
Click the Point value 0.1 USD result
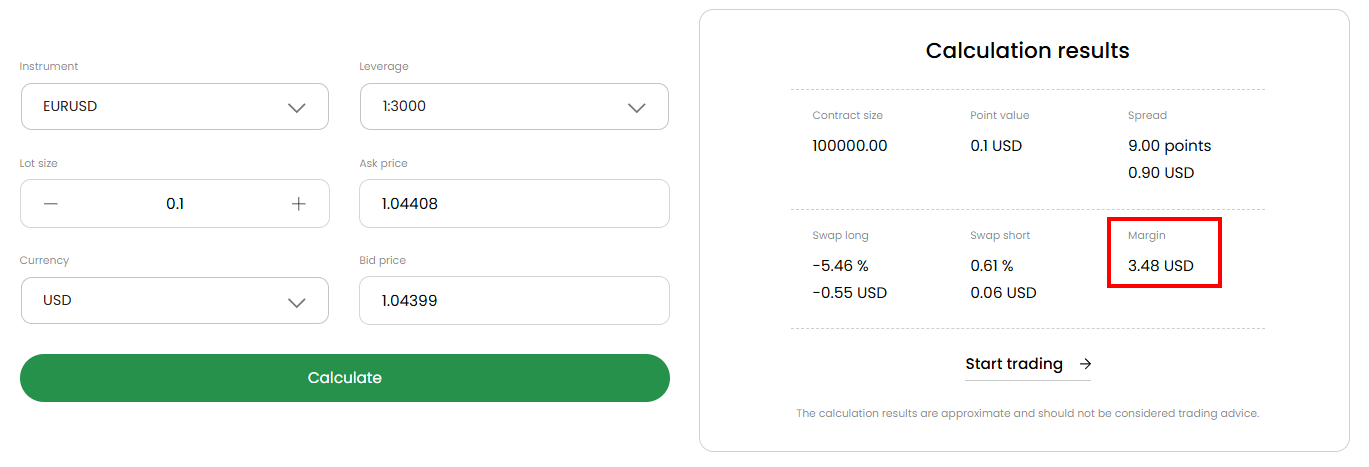coord(996,146)
